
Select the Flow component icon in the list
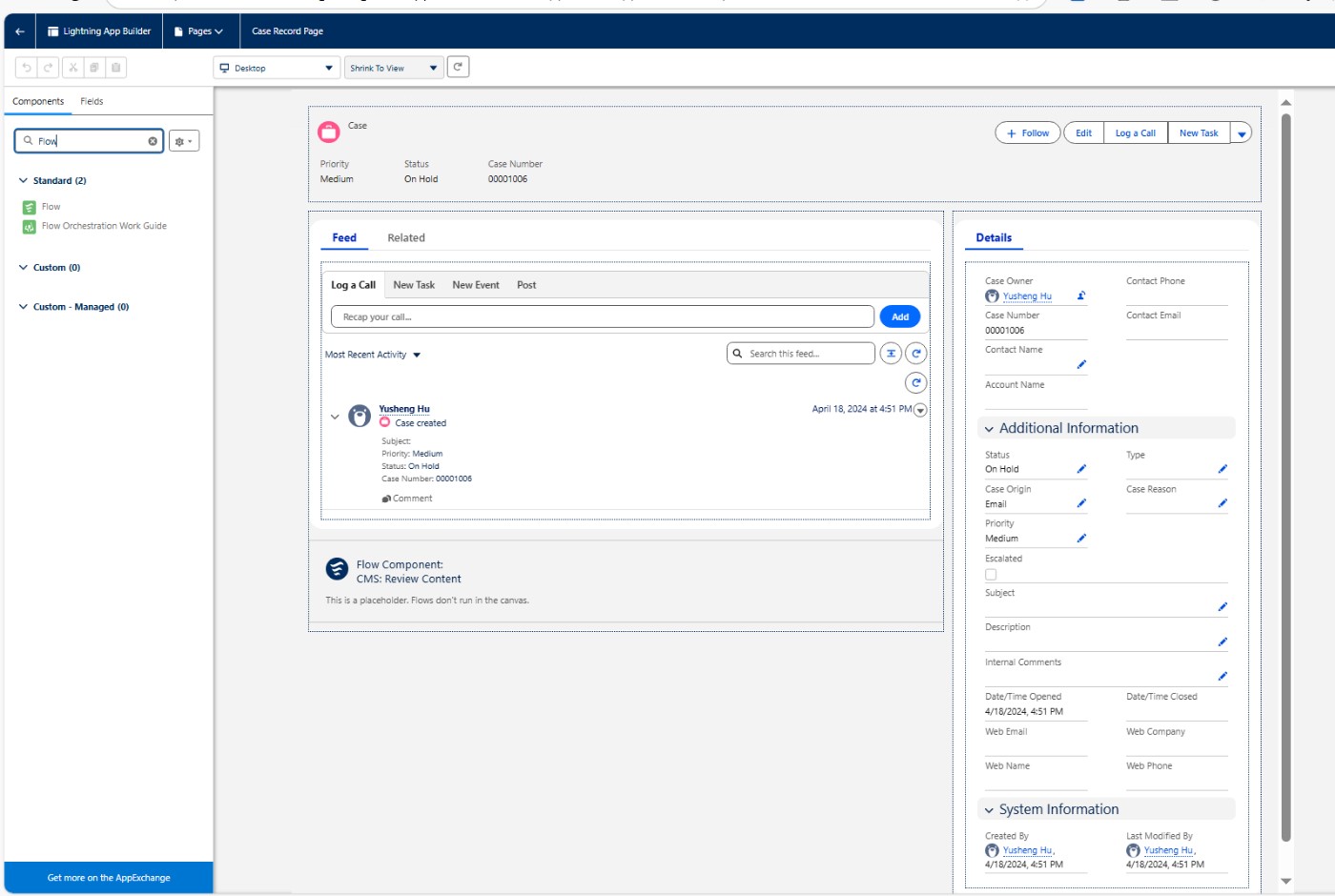coord(30,207)
